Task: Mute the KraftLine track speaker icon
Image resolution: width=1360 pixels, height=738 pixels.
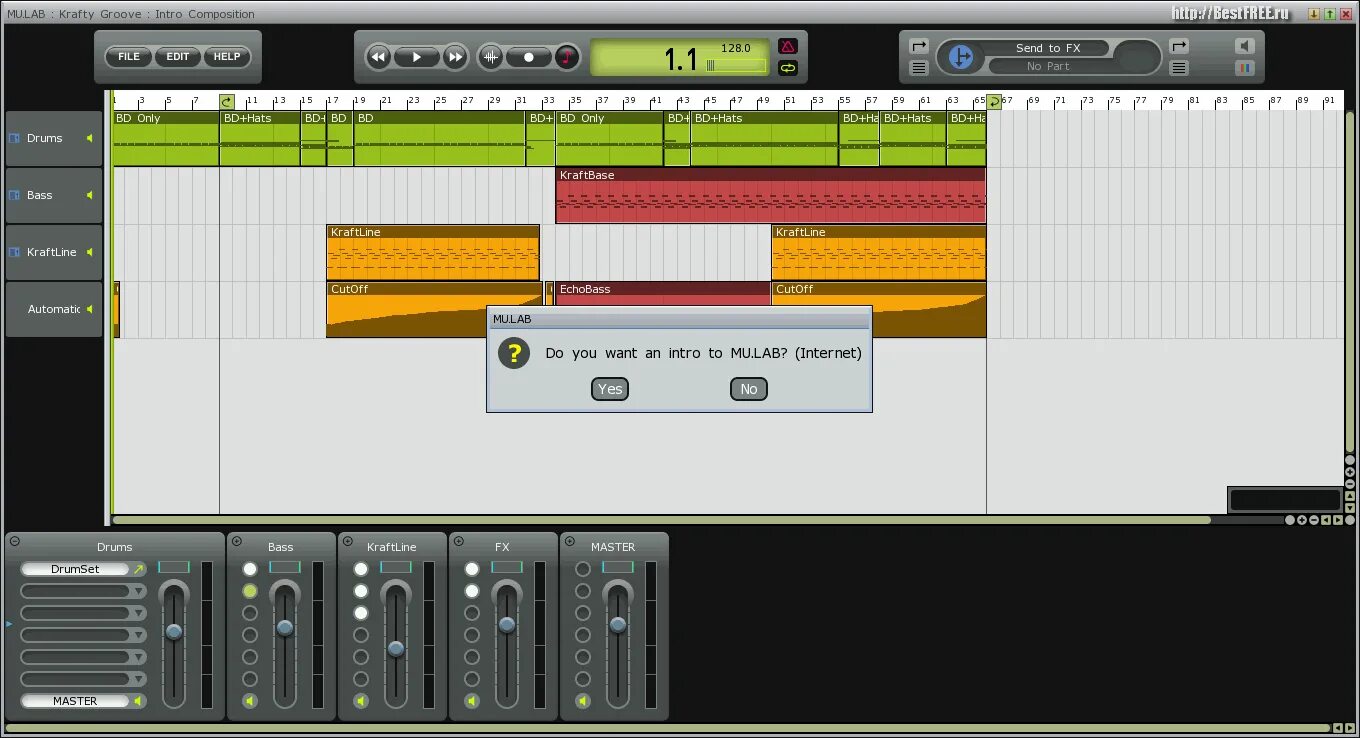Action: pos(89,252)
